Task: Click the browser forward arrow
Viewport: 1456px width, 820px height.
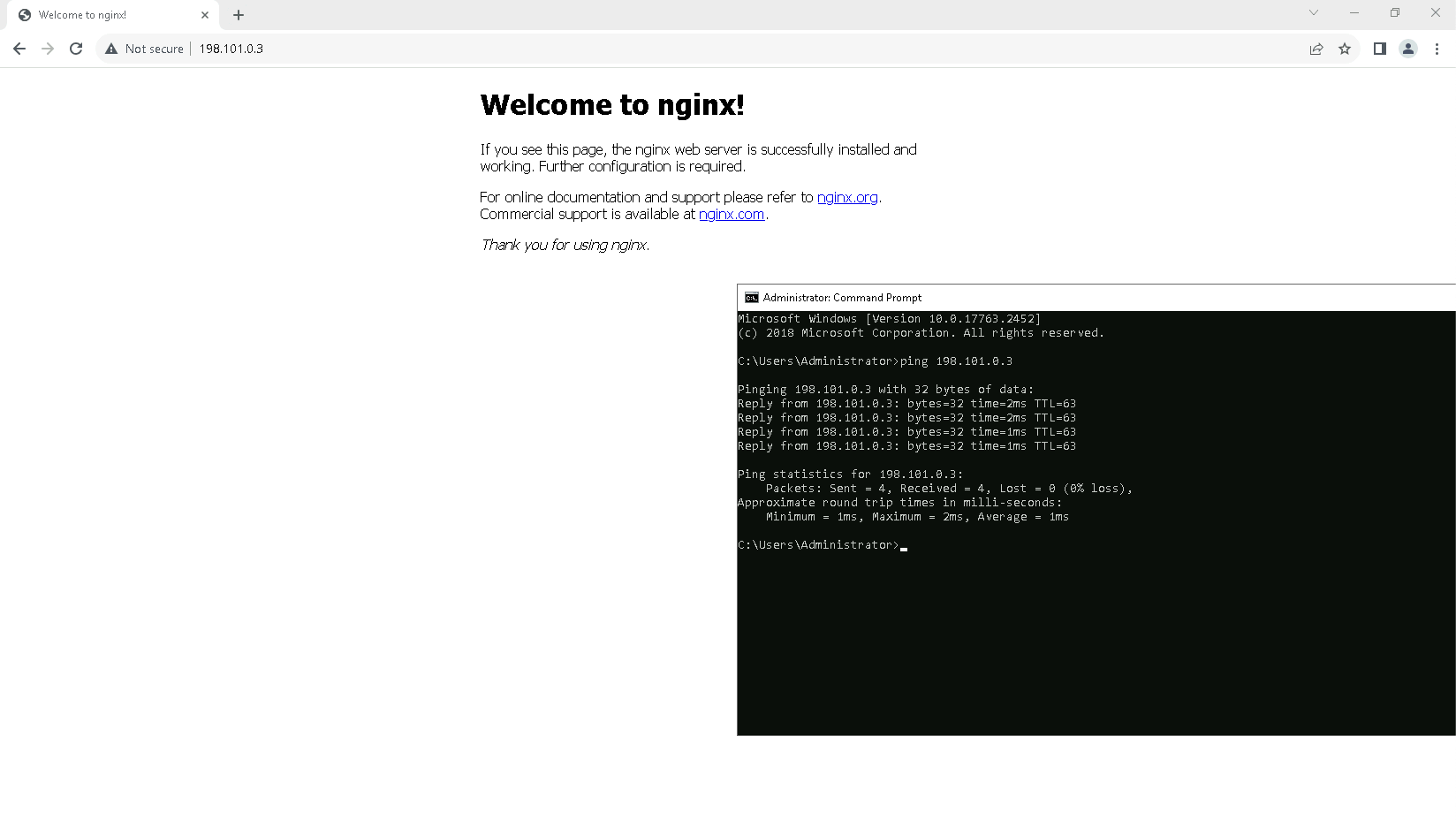Action: click(x=48, y=49)
